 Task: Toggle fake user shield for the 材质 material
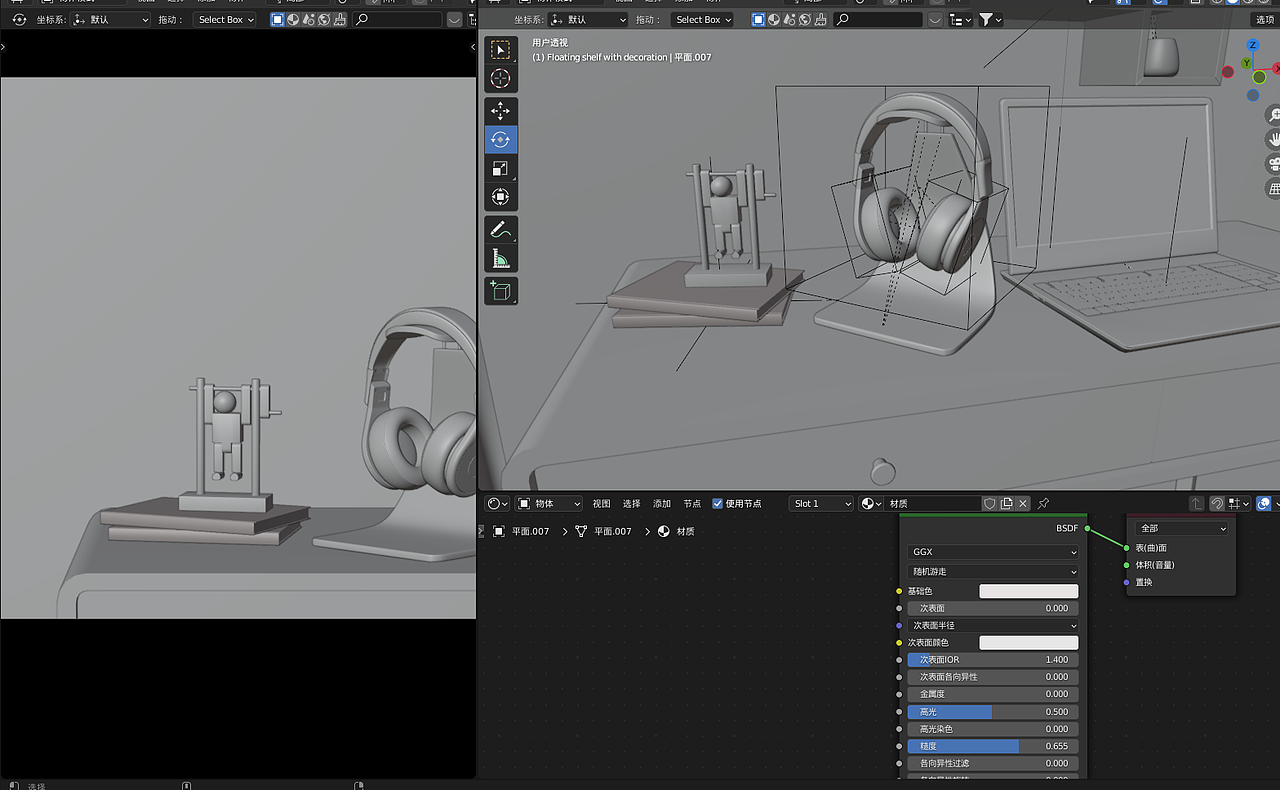tap(988, 503)
